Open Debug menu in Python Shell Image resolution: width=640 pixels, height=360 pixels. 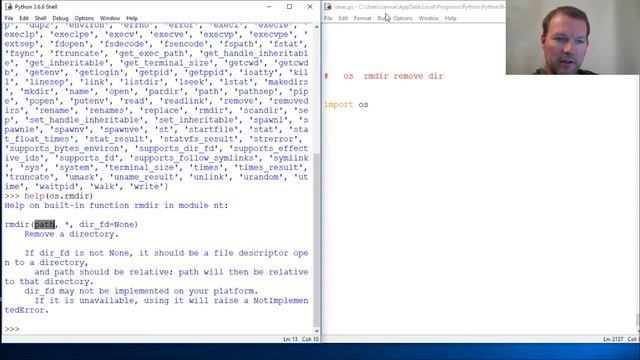[x=60, y=18]
